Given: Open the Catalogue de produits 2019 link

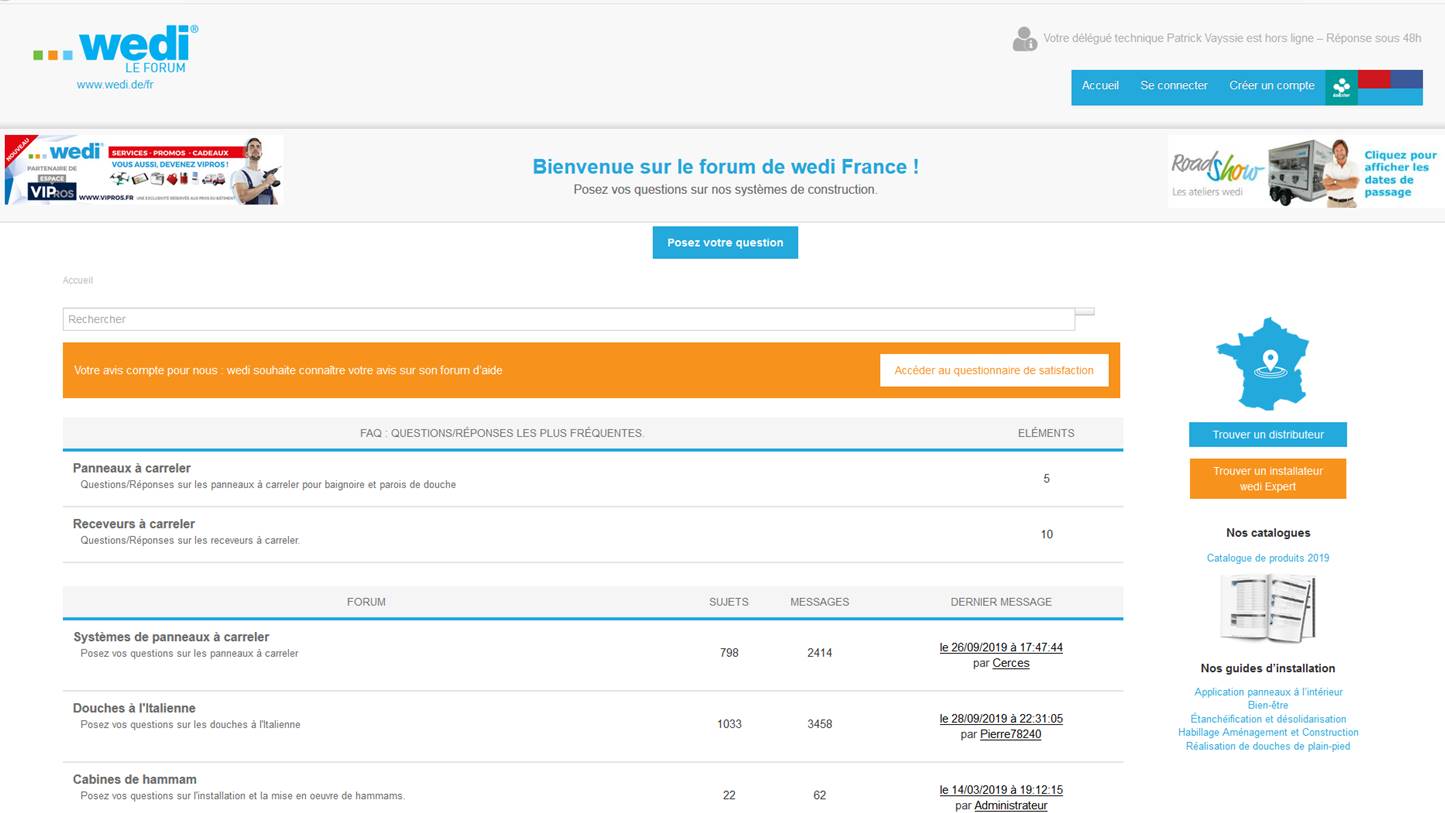Looking at the screenshot, I should click(x=1268, y=558).
